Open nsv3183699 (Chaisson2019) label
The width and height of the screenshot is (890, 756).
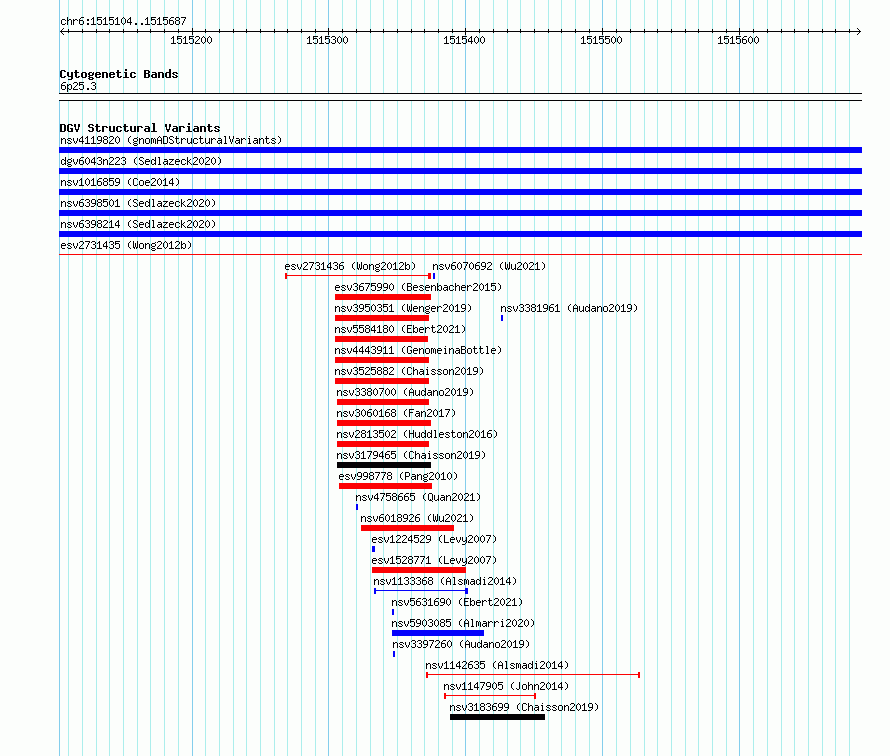524,707
